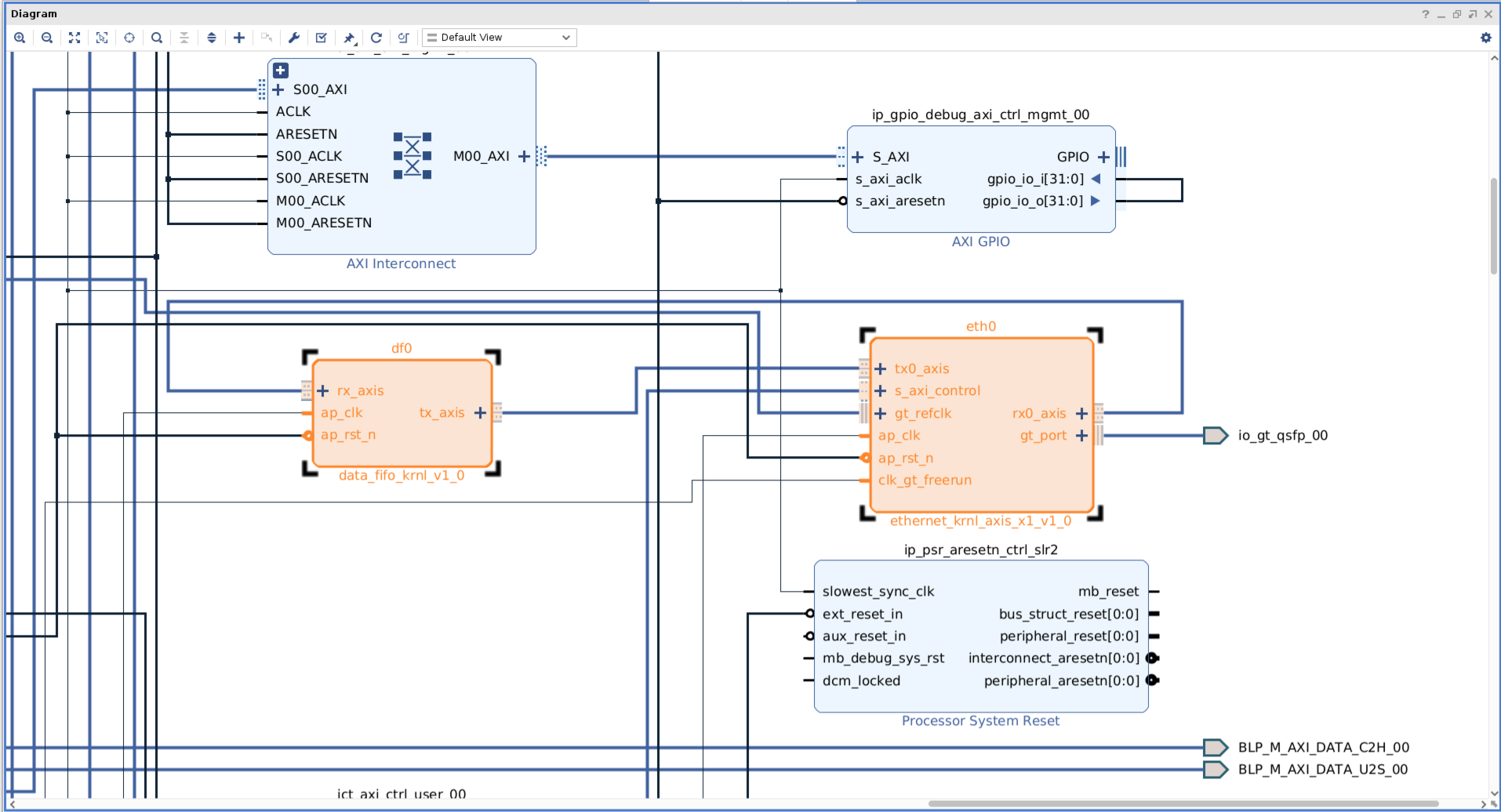
Task: Expand the gt_refclk pin on eth0
Action: coord(880,413)
